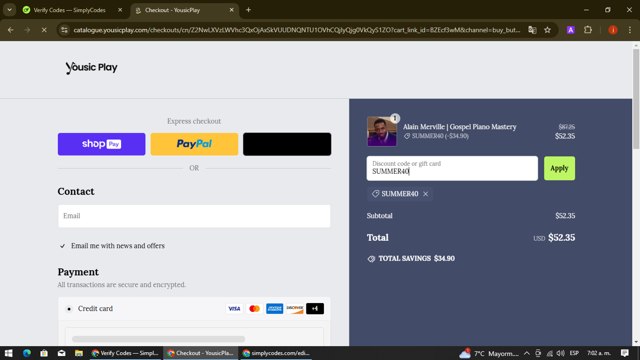Open the Chrome profile avatar
The width and height of the screenshot is (640, 360).
[613, 30]
